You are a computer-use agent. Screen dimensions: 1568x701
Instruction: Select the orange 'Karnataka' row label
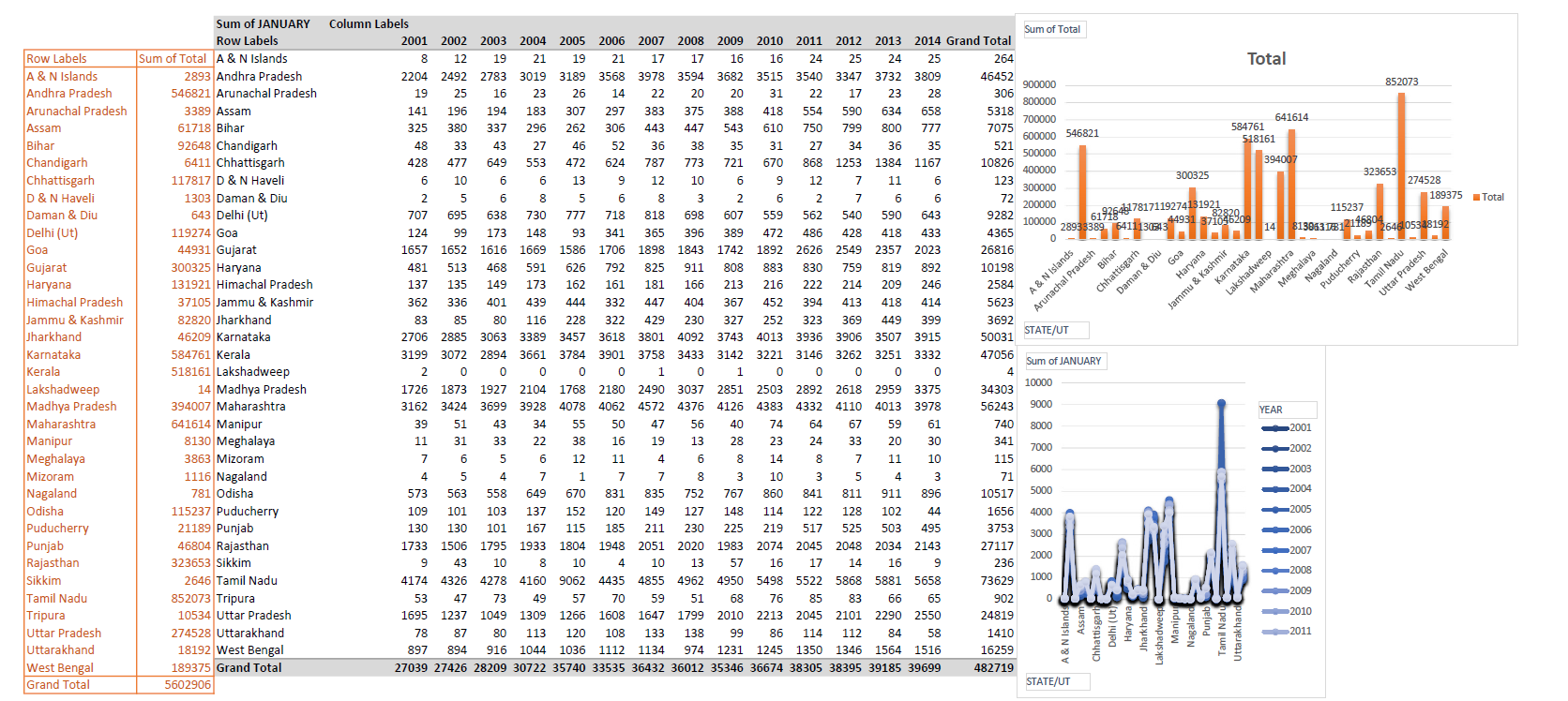53,354
